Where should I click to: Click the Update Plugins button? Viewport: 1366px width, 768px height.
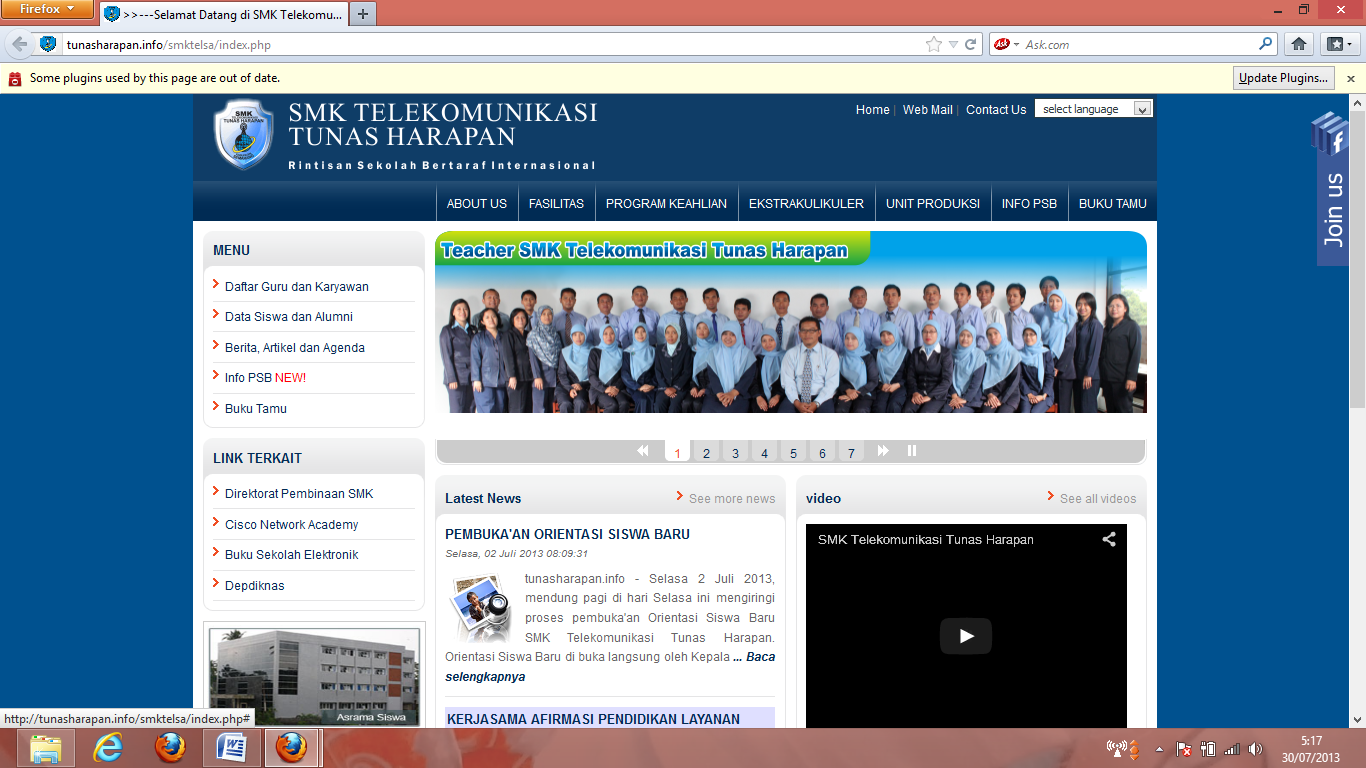[x=1283, y=77]
